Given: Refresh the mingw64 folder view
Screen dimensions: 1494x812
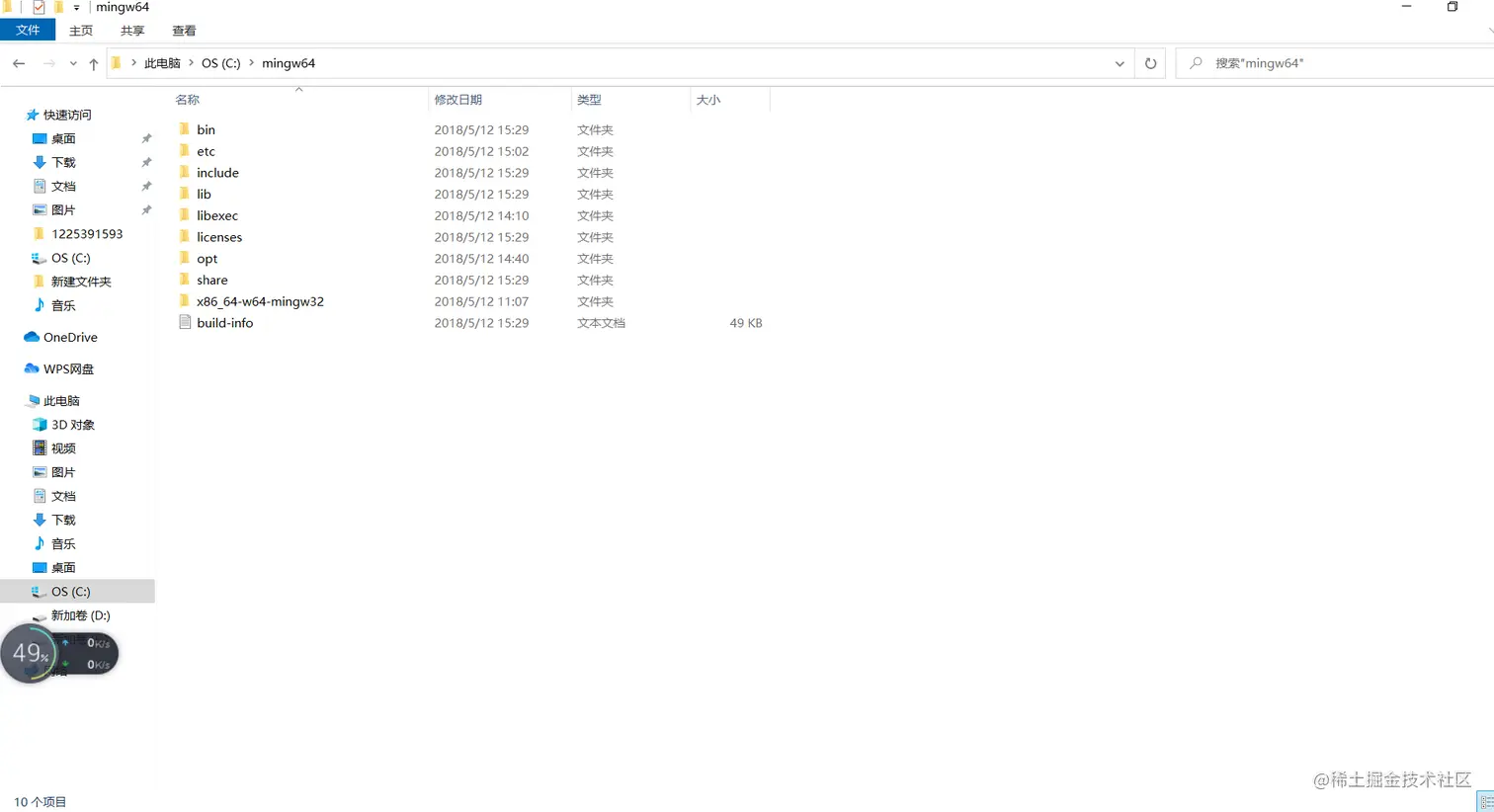Looking at the screenshot, I should [1150, 63].
